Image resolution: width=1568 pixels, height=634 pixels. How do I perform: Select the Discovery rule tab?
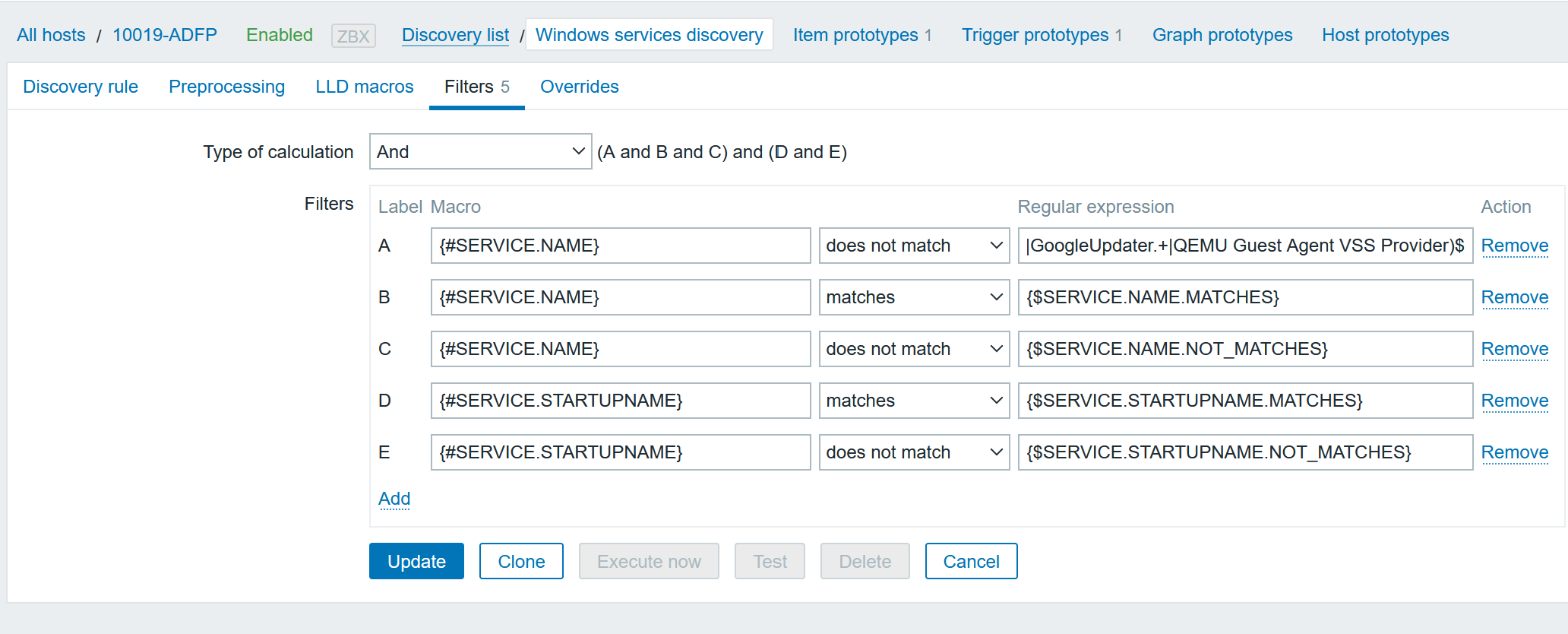pos(81,87)
